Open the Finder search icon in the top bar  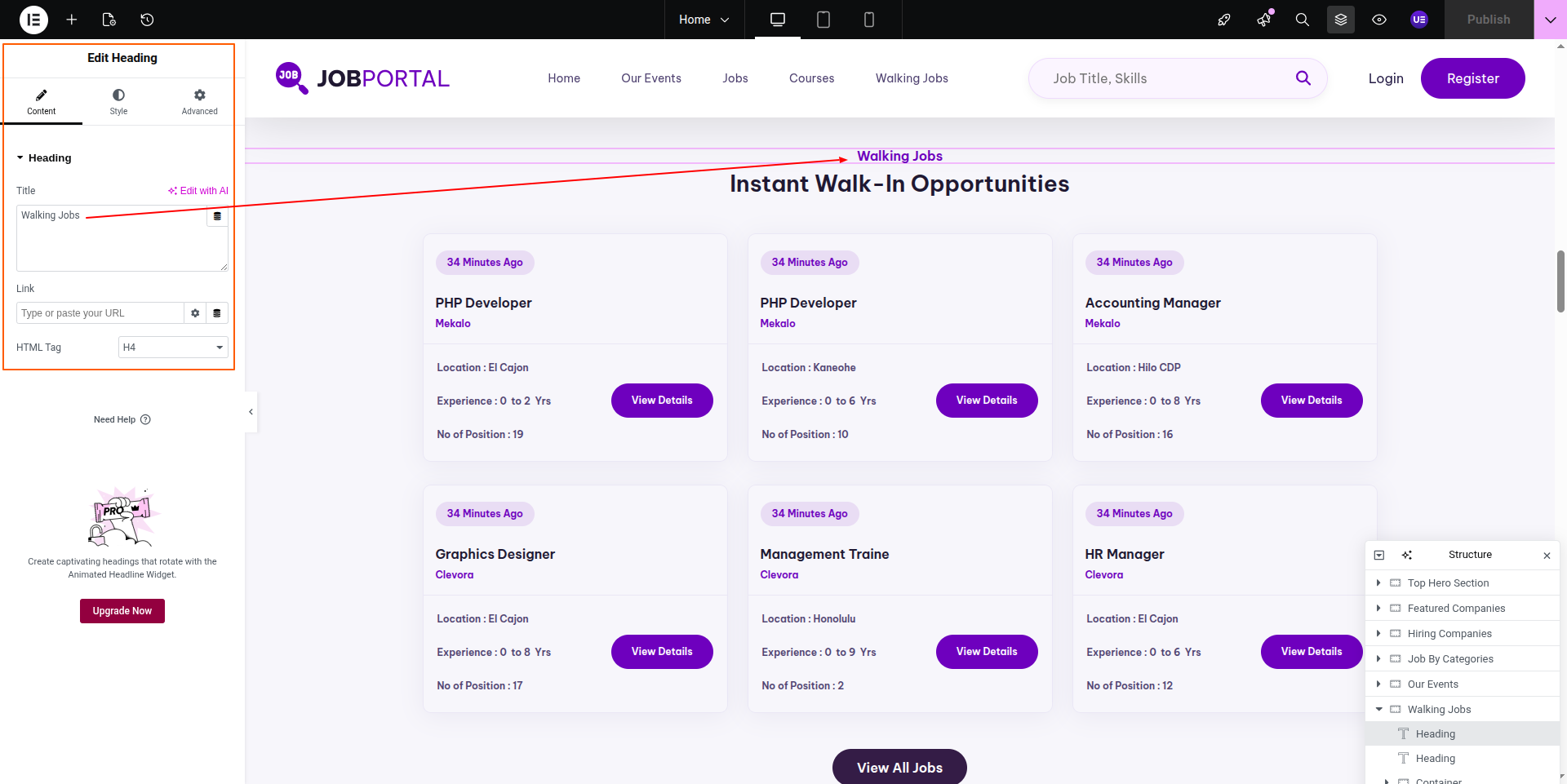(1303, 20)
